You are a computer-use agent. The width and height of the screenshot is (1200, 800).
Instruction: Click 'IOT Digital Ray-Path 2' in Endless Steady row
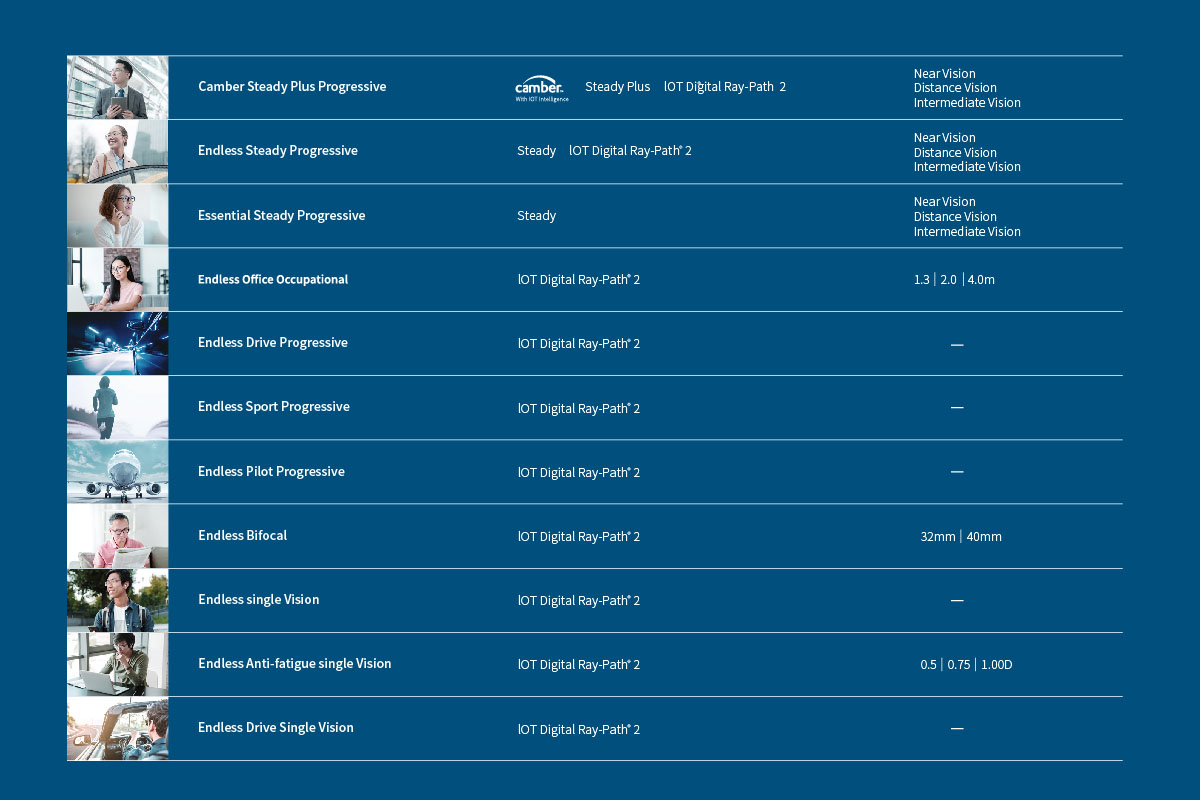630,151
